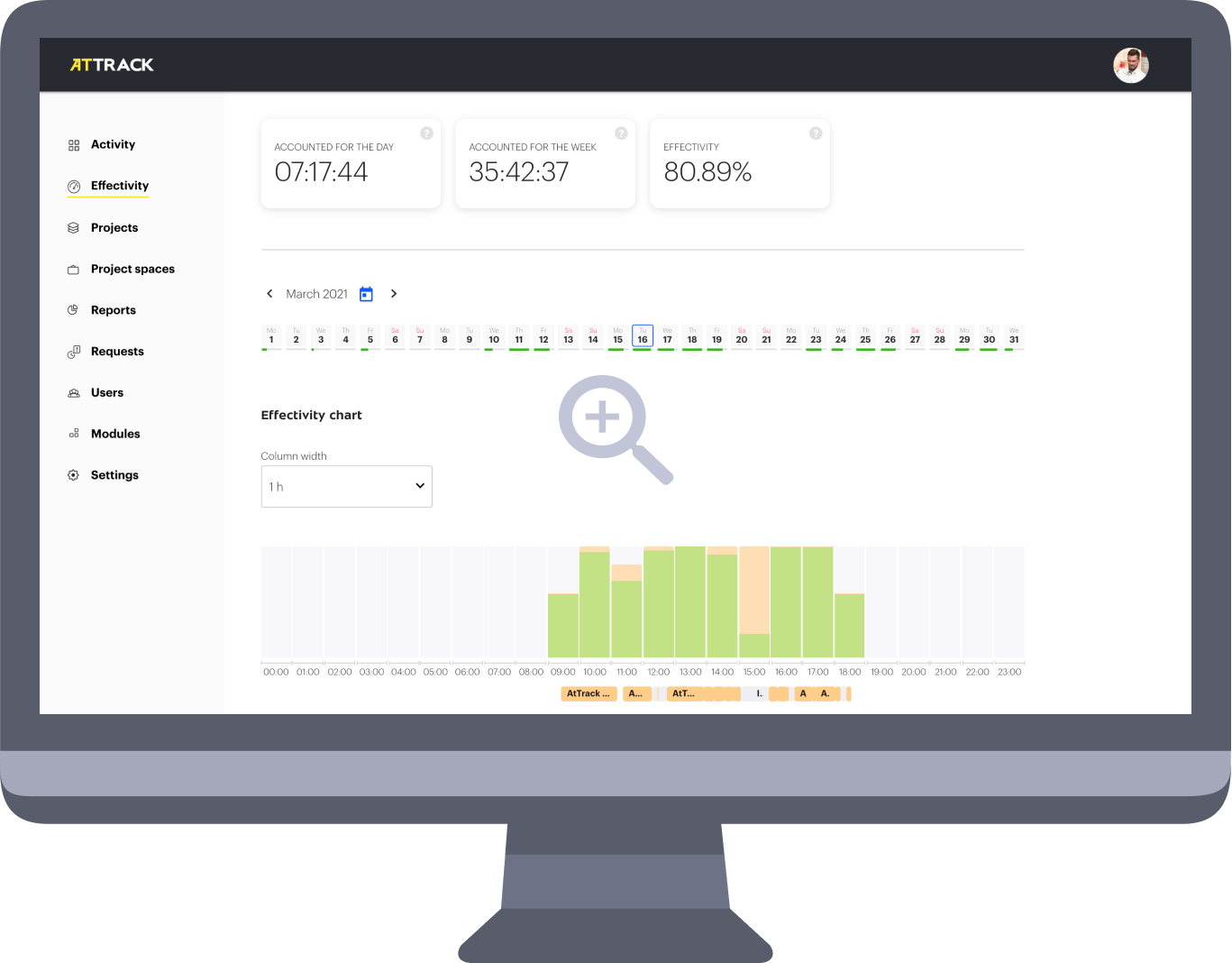Open the Projects menu item
This screenshot has width=1232, height=963.
(x=114, y=228)
